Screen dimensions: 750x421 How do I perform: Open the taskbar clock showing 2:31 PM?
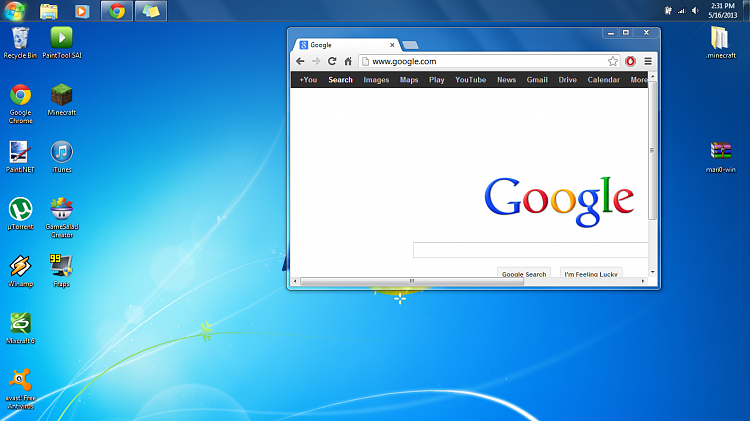click(x=723, y=11)
